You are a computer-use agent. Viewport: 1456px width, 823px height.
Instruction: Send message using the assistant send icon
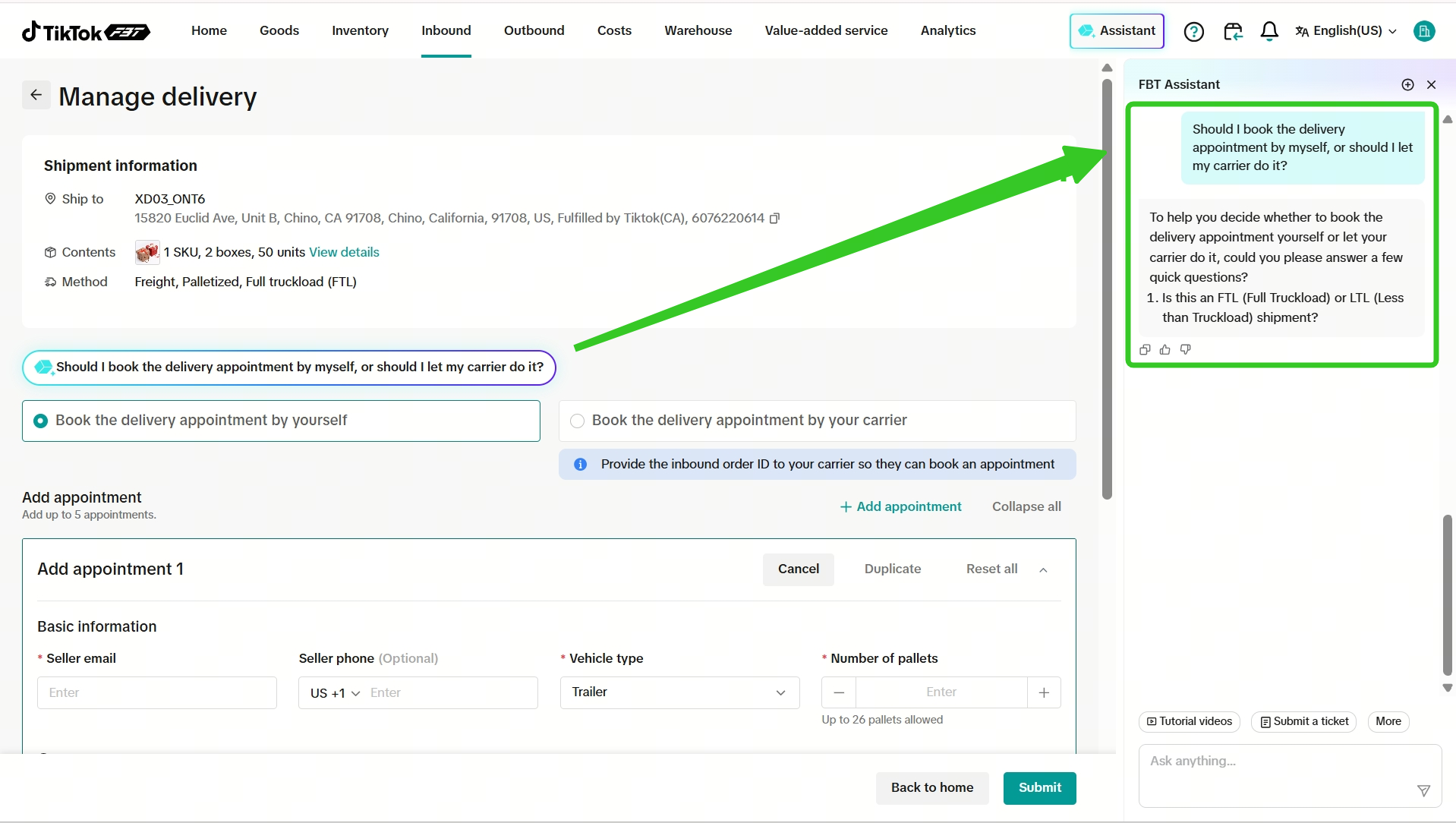click(x=1423, y=791)
